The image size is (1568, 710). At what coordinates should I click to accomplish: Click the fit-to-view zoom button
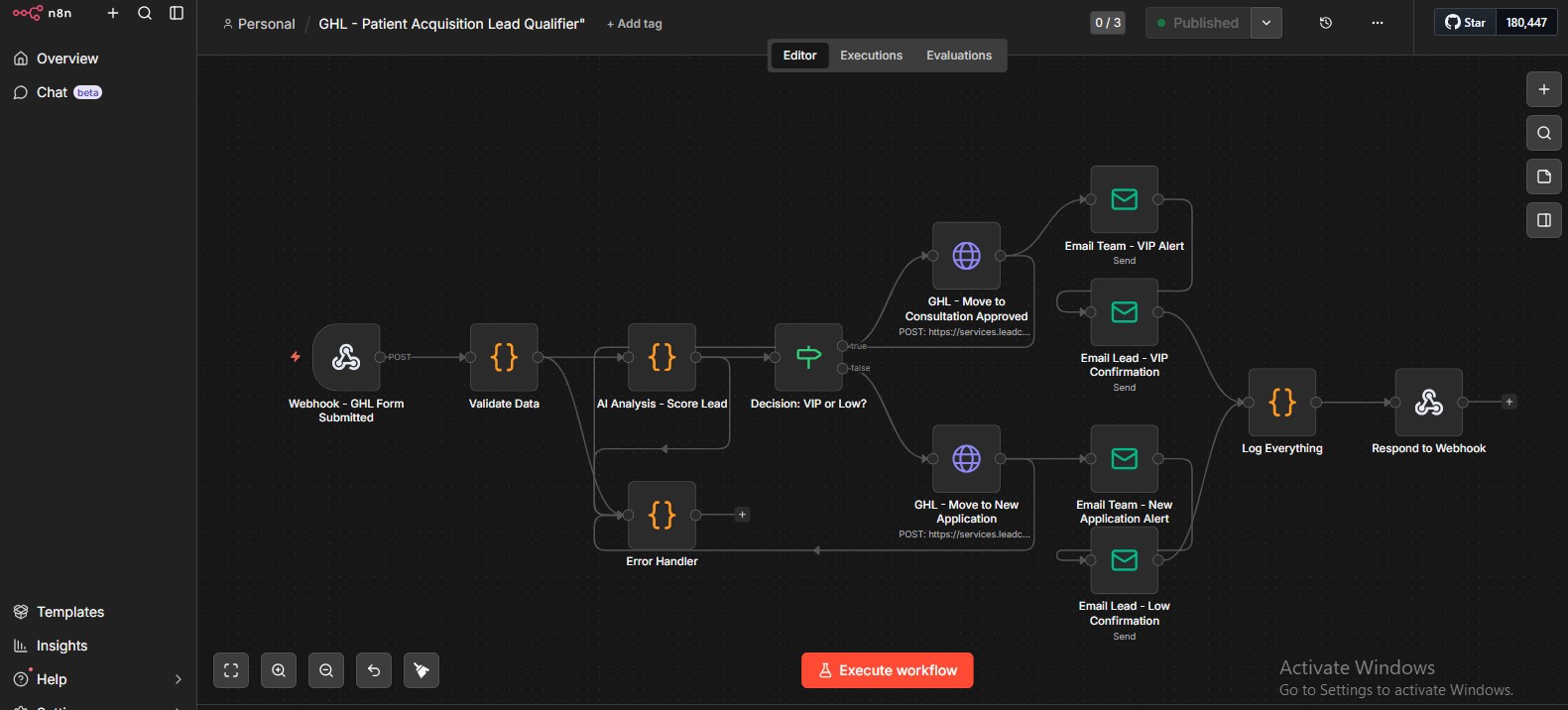point(231,670)
